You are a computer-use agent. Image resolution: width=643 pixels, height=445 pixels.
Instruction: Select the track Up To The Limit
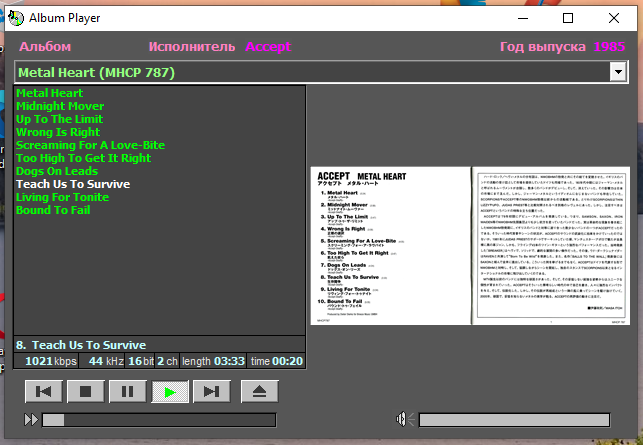click(59, 119)
